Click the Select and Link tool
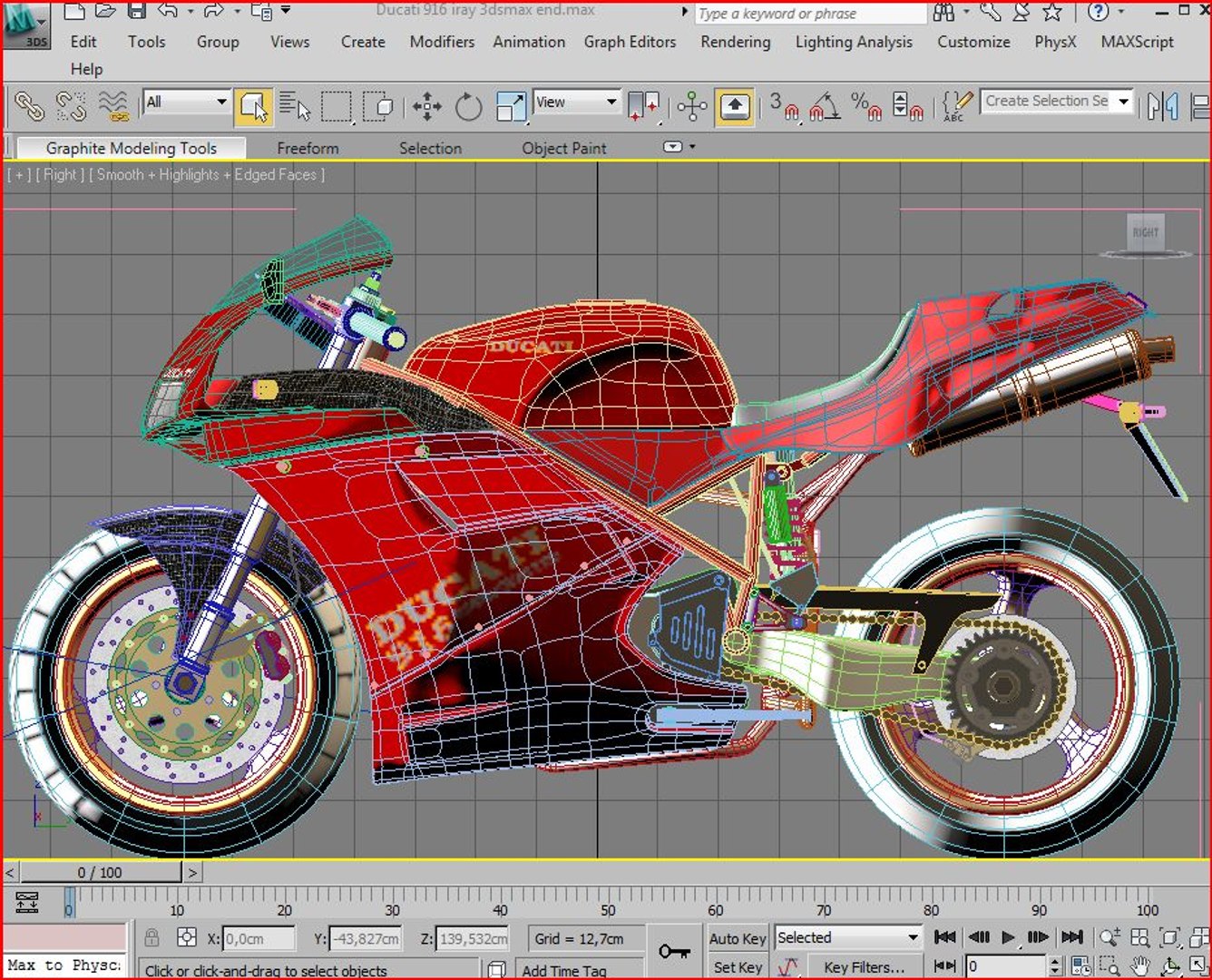Image resolution: width=1212 pixels, height=980 pixels. 29,107
